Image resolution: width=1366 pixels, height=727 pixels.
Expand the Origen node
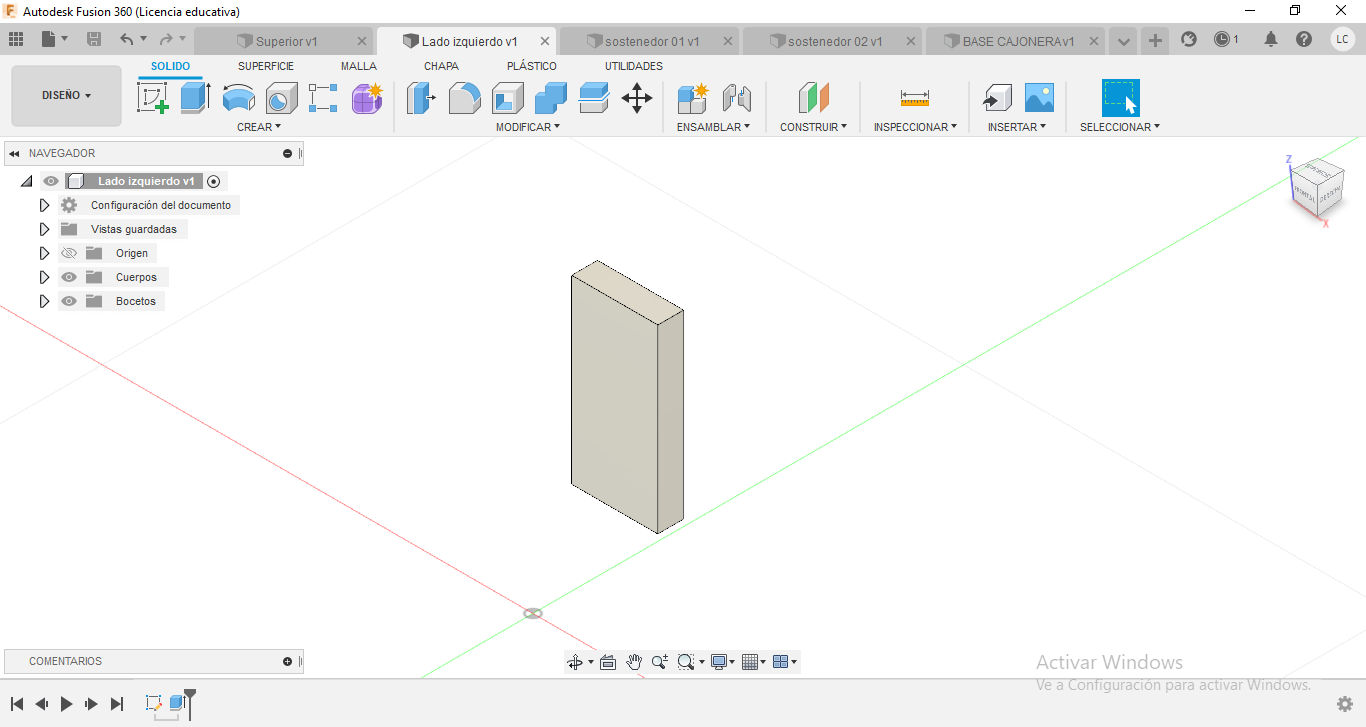pyautogui.click(x=44, y=253)
